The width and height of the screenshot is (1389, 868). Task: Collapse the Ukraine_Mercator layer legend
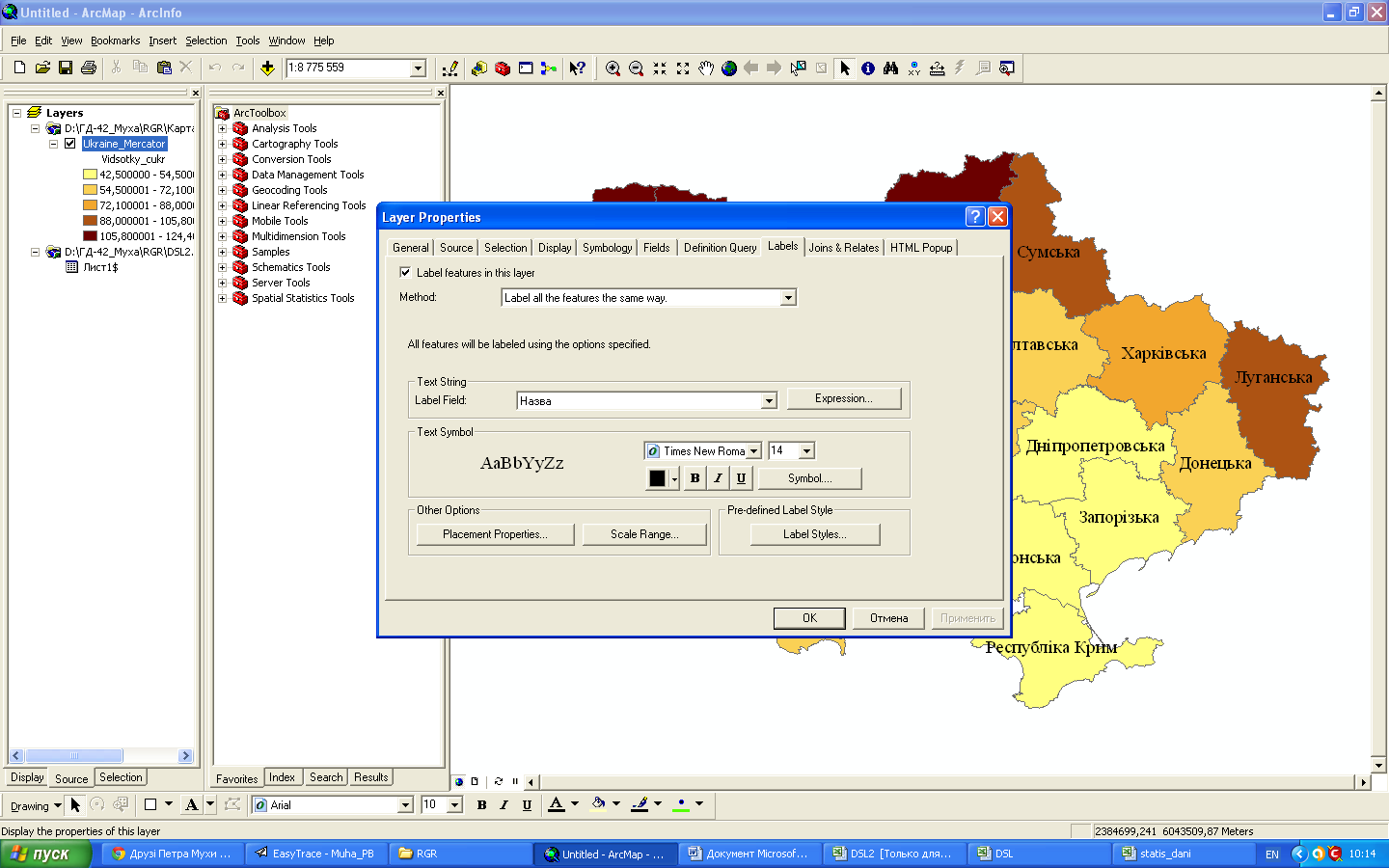click(x=54, y=144)
